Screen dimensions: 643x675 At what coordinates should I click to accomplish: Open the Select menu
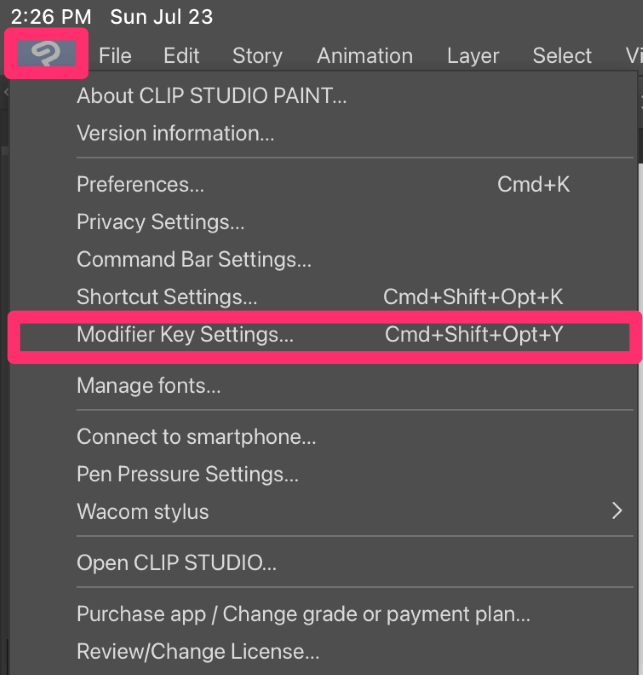tap(562, 56)
